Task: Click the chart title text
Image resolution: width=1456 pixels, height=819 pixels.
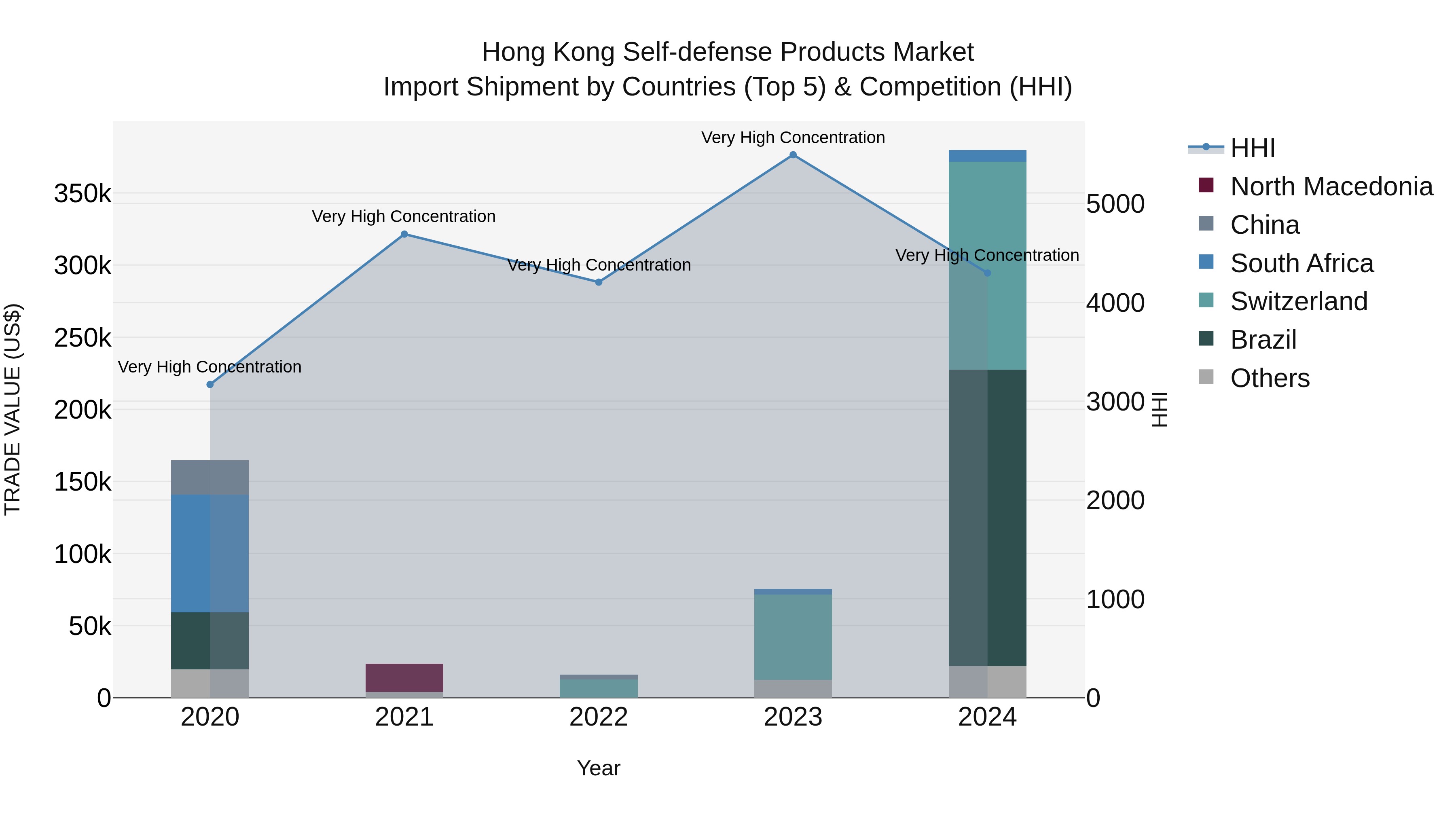Action: tap(728, 69)
